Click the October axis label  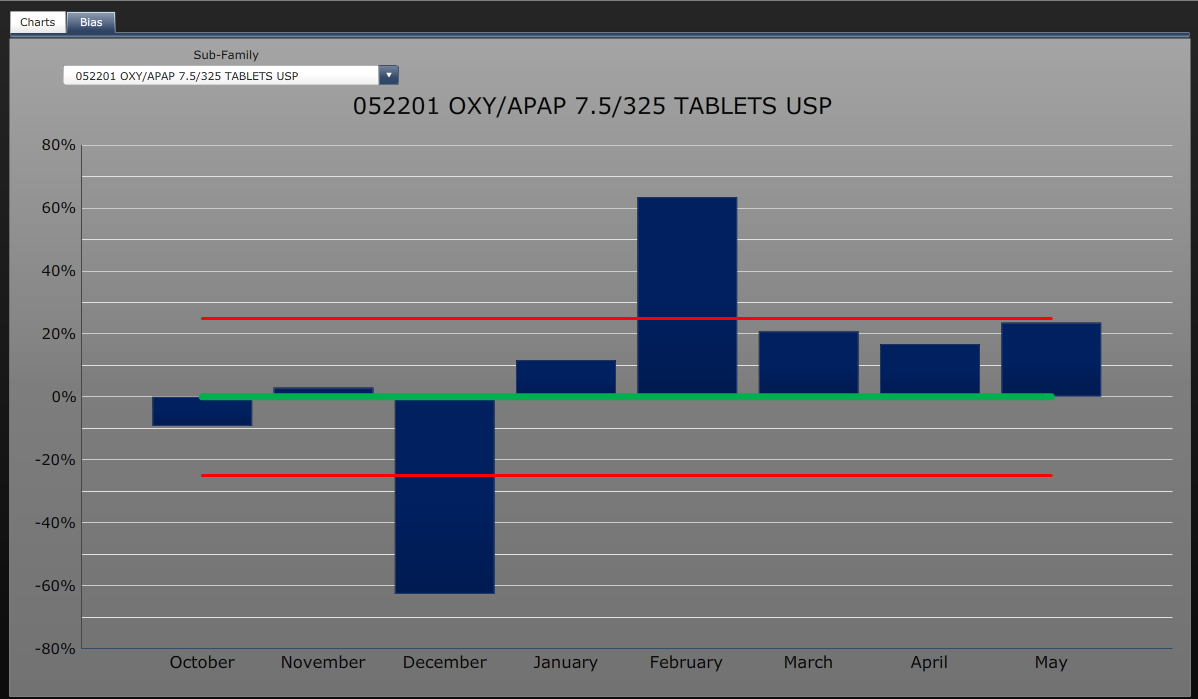(x=202, y=662)
